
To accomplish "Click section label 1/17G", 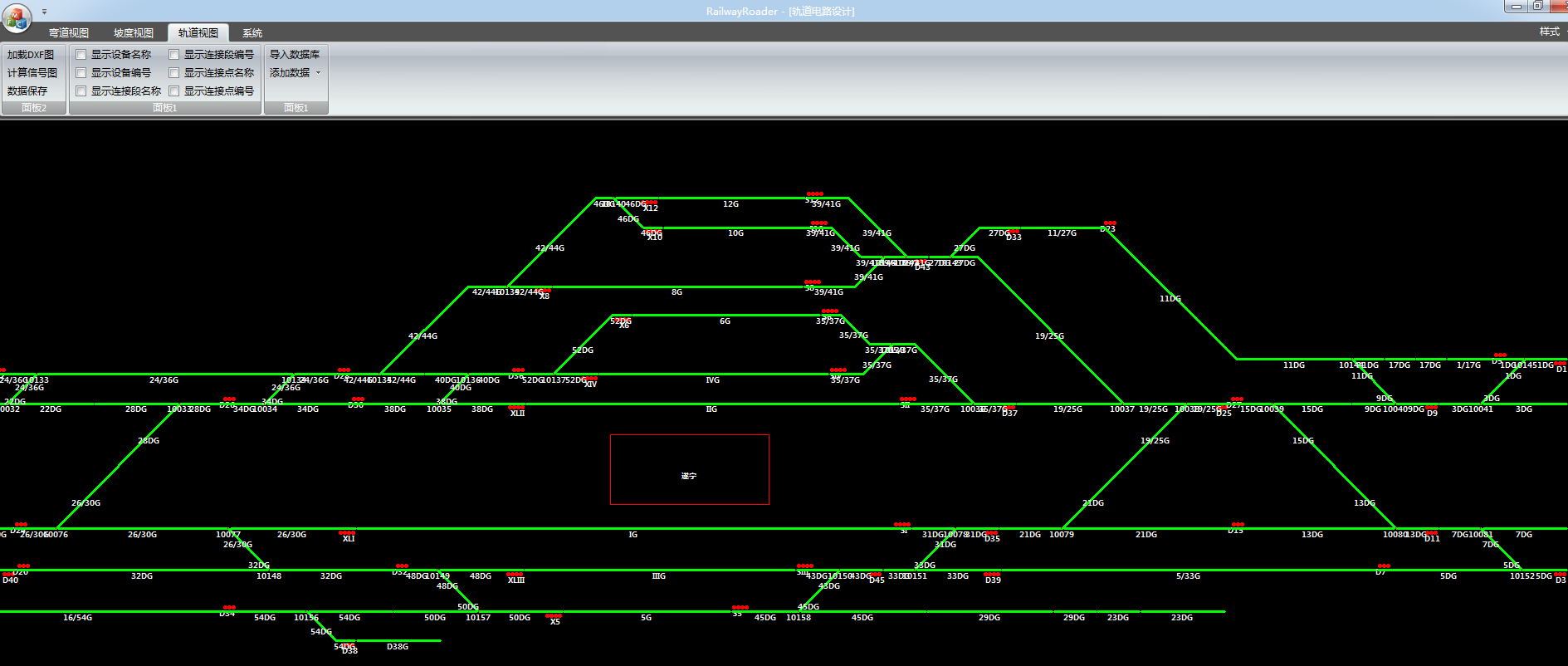I will click(1468, 365).
